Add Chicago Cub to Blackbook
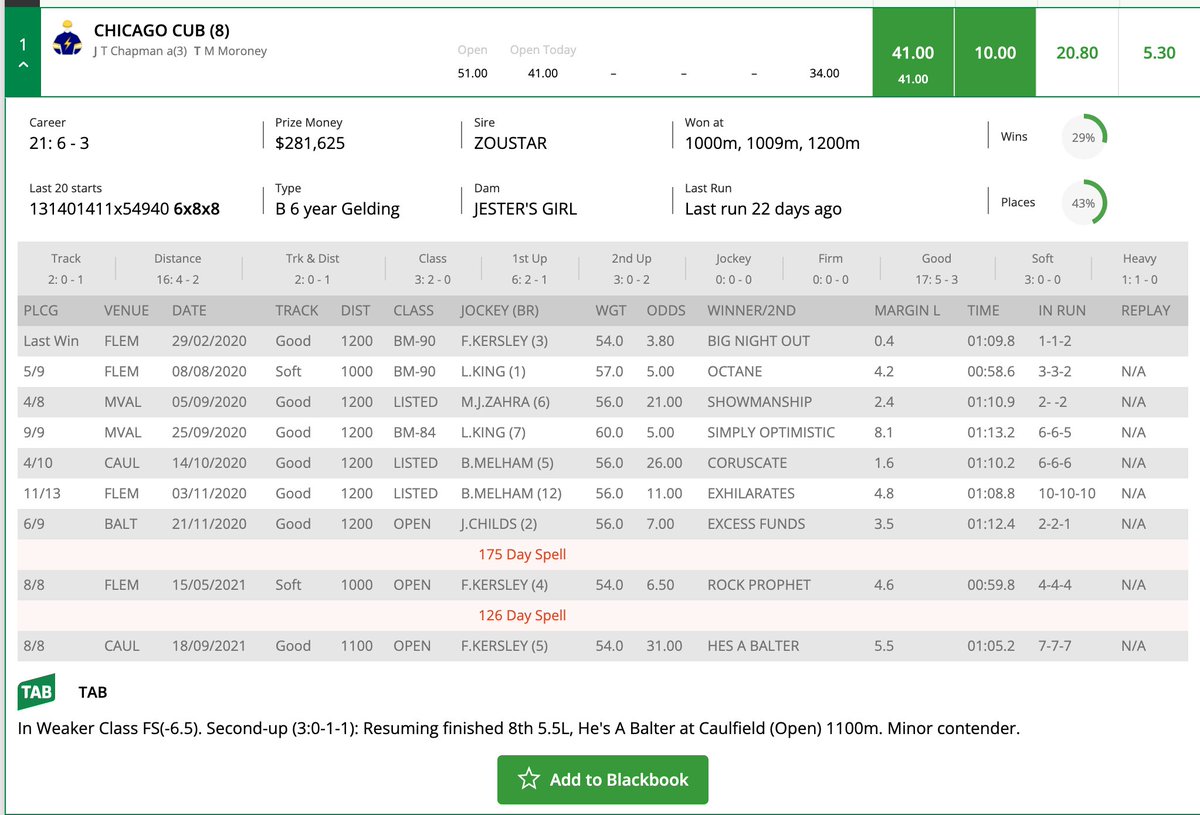This screenshot has width=1200, height=815. pyautogui.click(x=603, y=779)
